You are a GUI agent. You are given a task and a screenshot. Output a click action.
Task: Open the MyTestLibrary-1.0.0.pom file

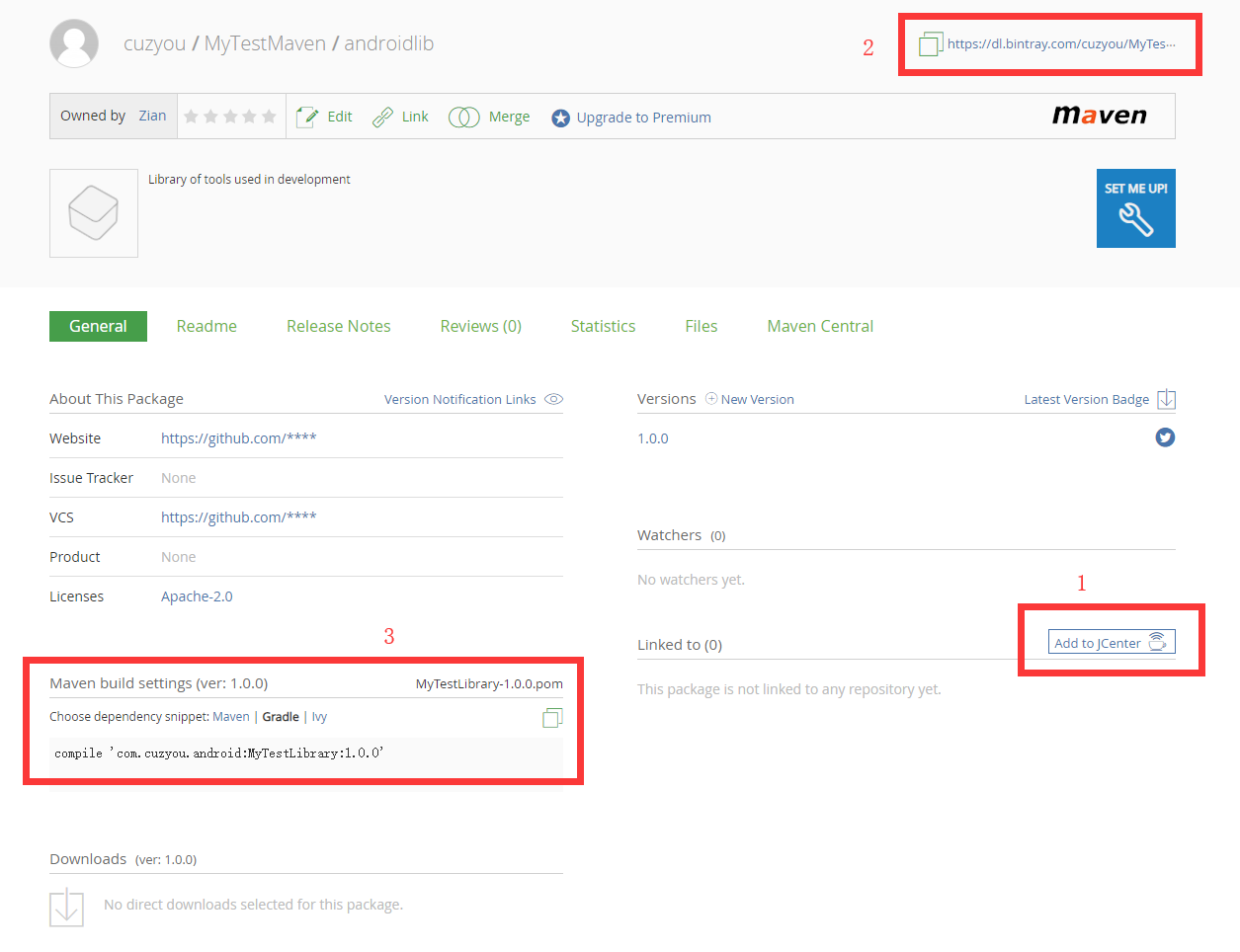pos(488,683)
